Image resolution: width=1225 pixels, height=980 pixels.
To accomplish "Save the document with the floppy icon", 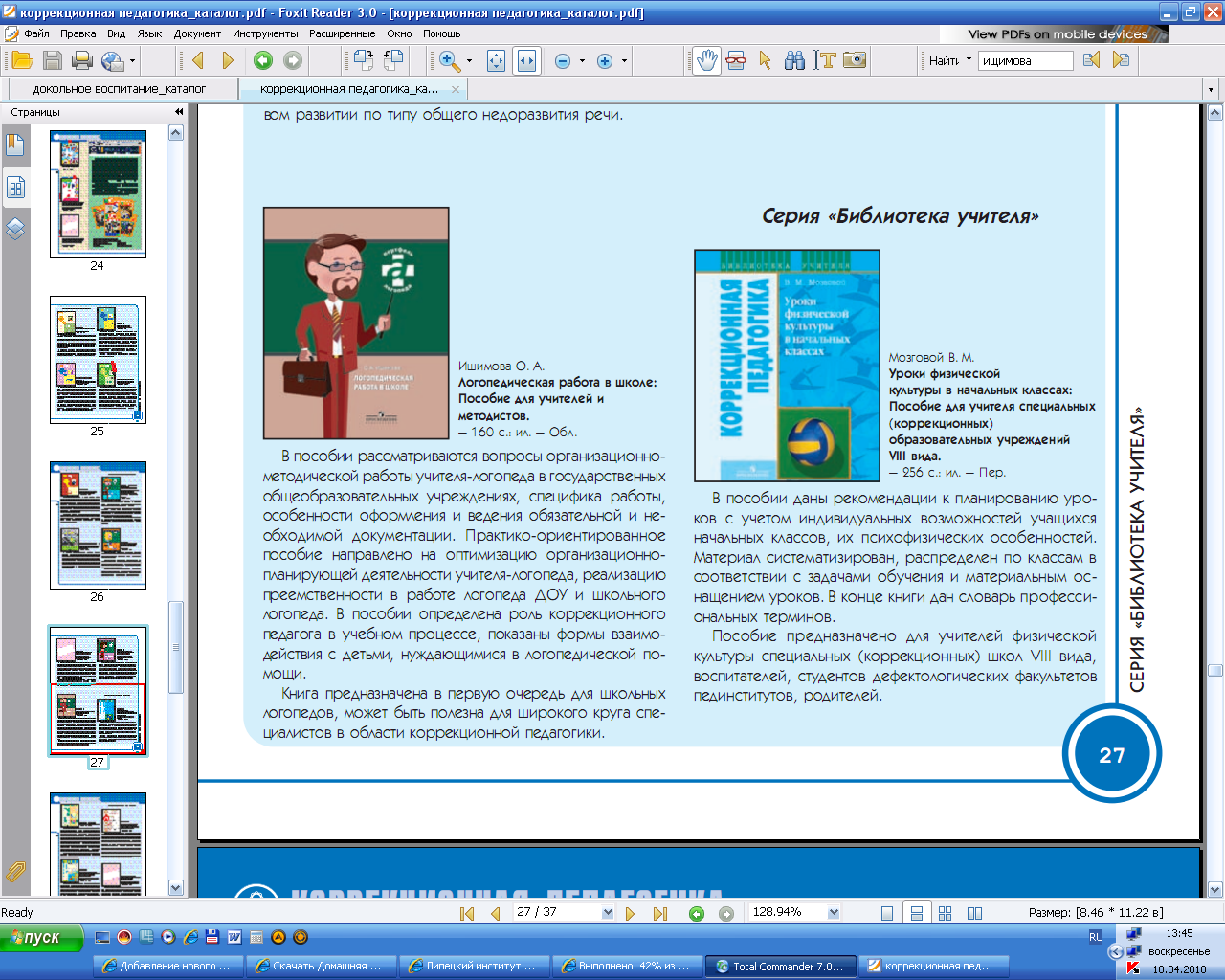I will (x=53, y=60).
